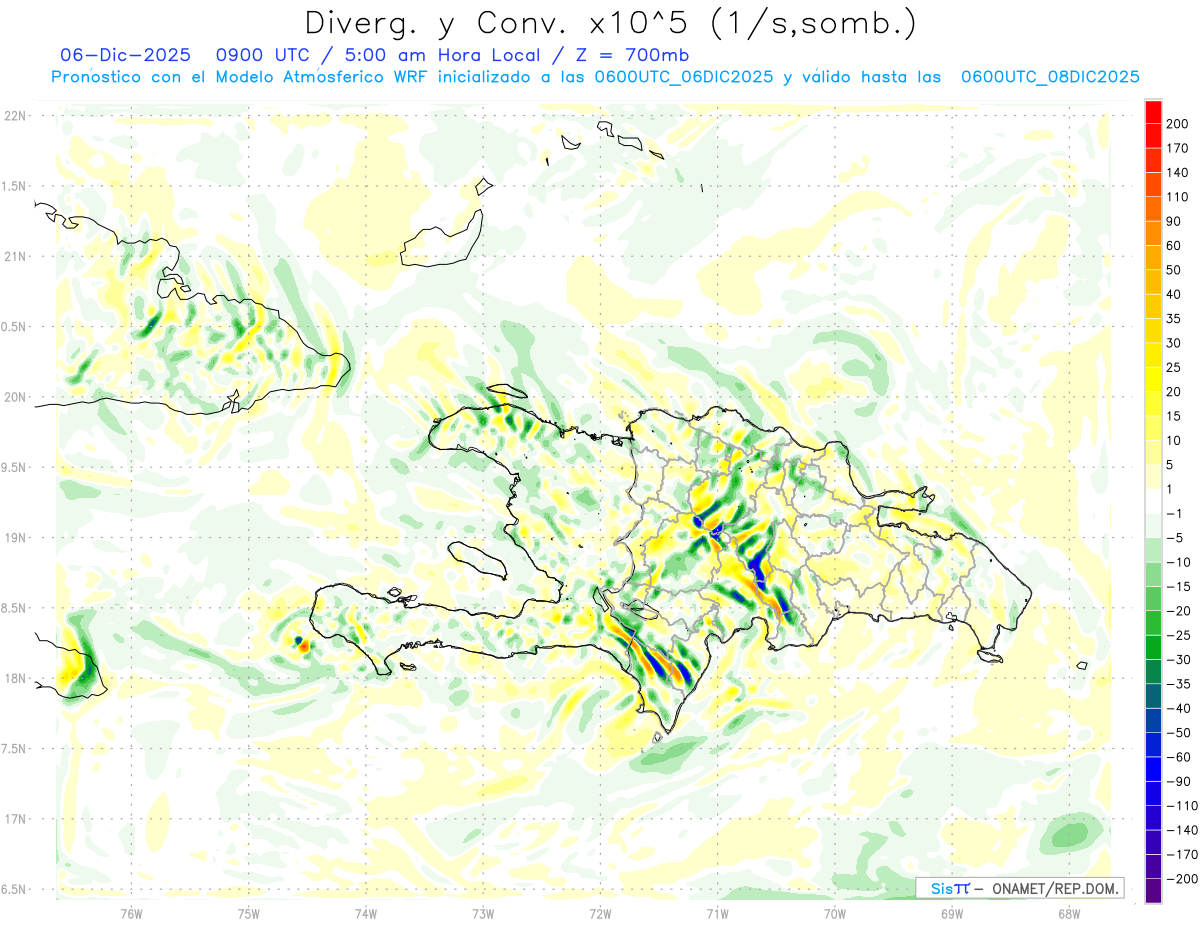
Task: Click the positive colorbar label '15'
Action: click(1174, 416)
